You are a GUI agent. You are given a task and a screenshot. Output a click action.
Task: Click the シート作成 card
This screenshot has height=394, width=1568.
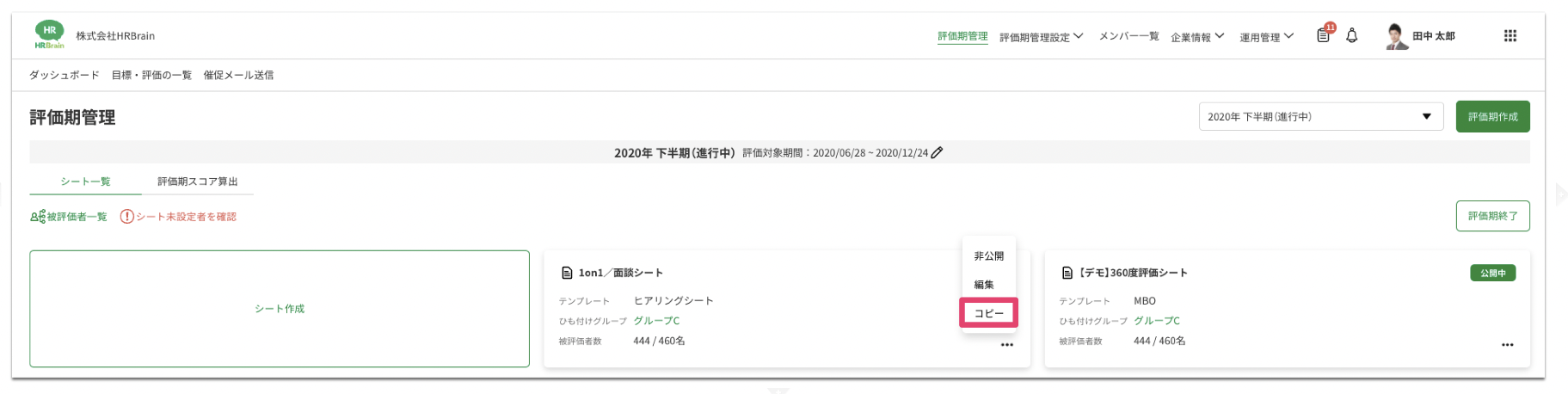[x=280, y=309]
